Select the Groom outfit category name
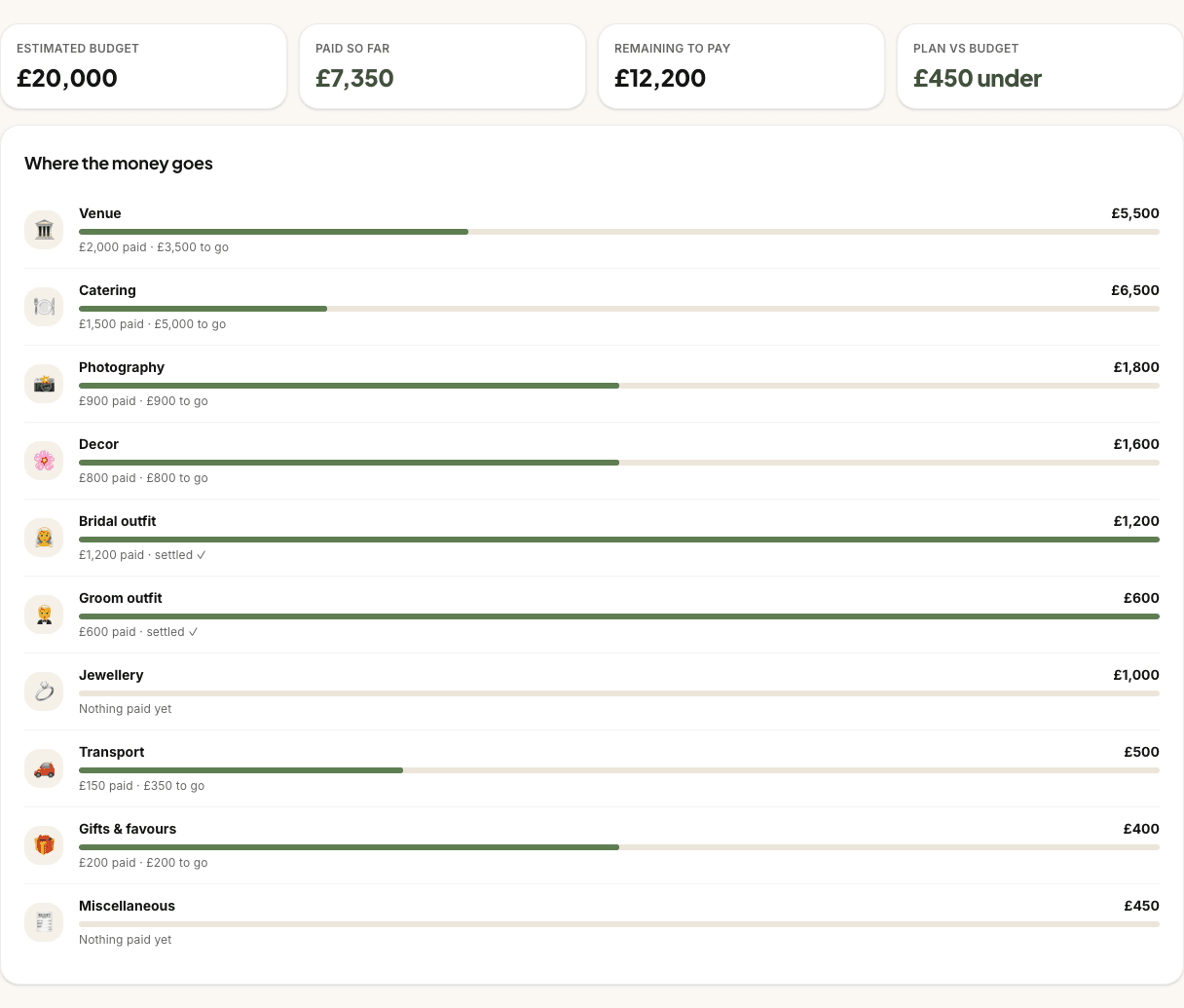This screenshot has height=1008, width=1184. tap(121, 598)
